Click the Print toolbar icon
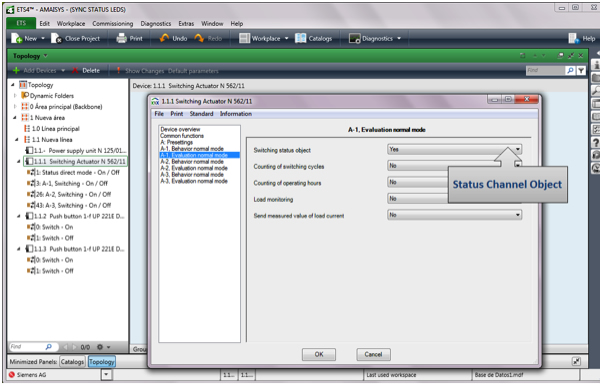Screen dimensions: 600x385 (x=121, y=38)
